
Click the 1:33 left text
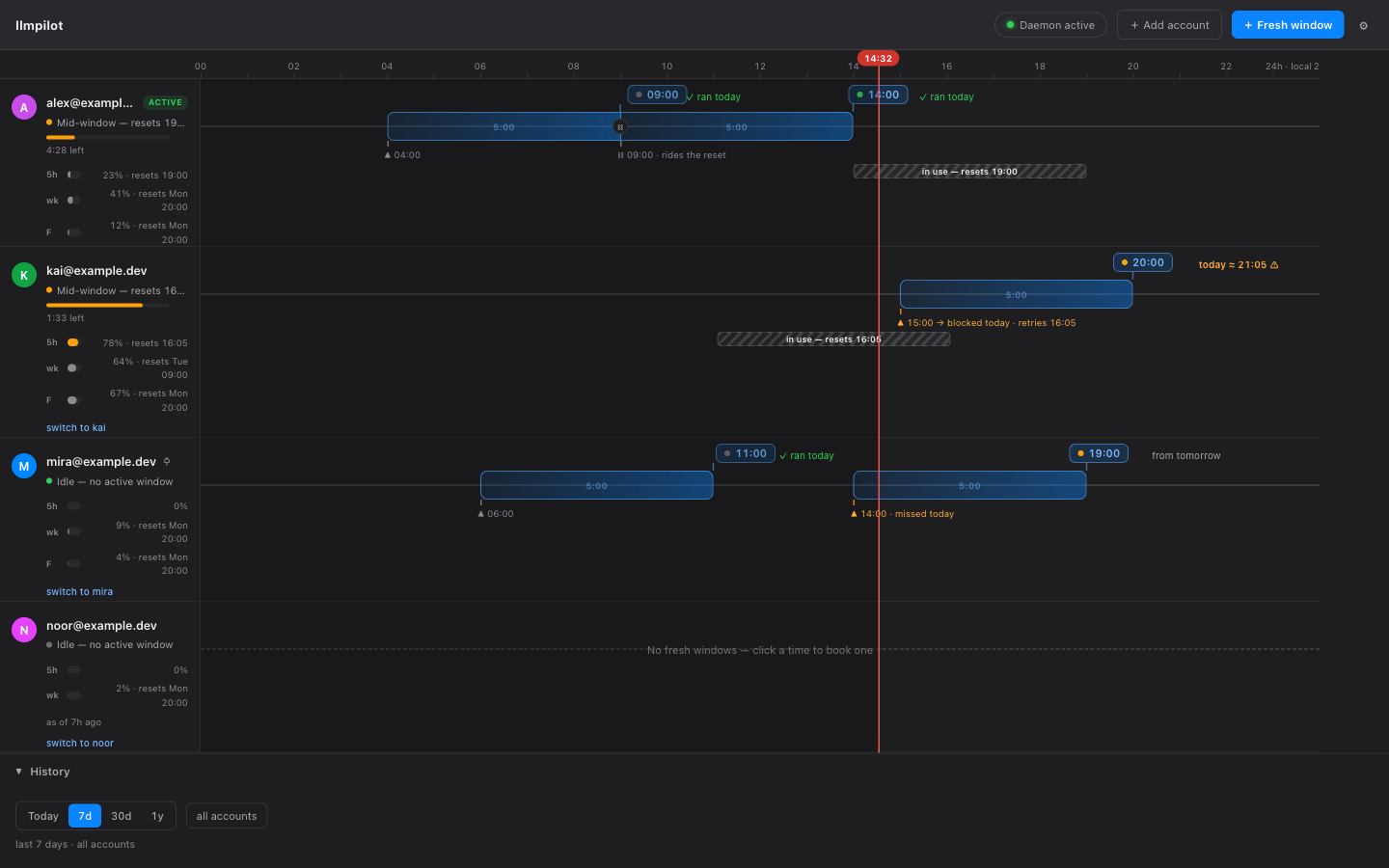click(x=66, y=318)
